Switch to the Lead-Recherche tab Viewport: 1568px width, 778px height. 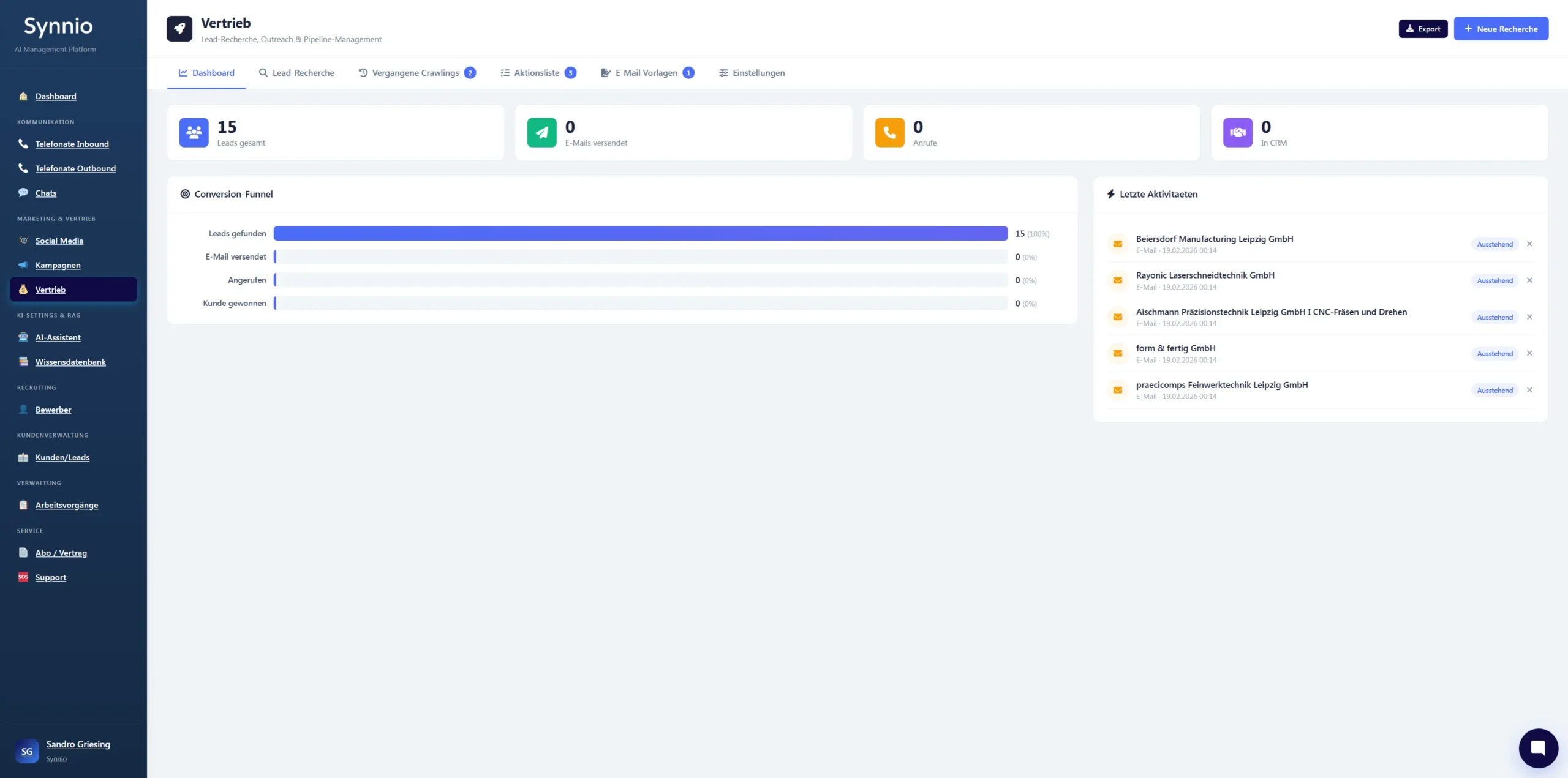pos(296,73)
